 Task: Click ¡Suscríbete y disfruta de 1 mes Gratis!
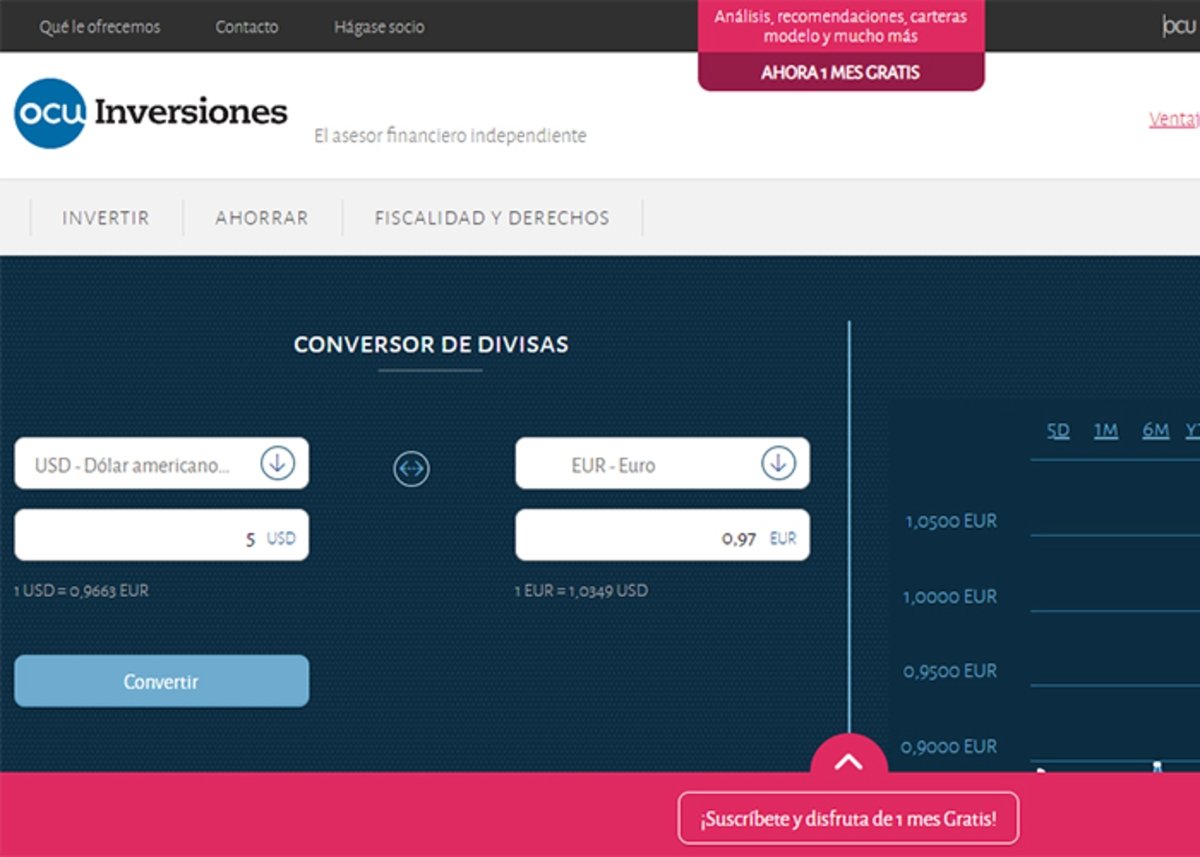(x=848, y=819)
